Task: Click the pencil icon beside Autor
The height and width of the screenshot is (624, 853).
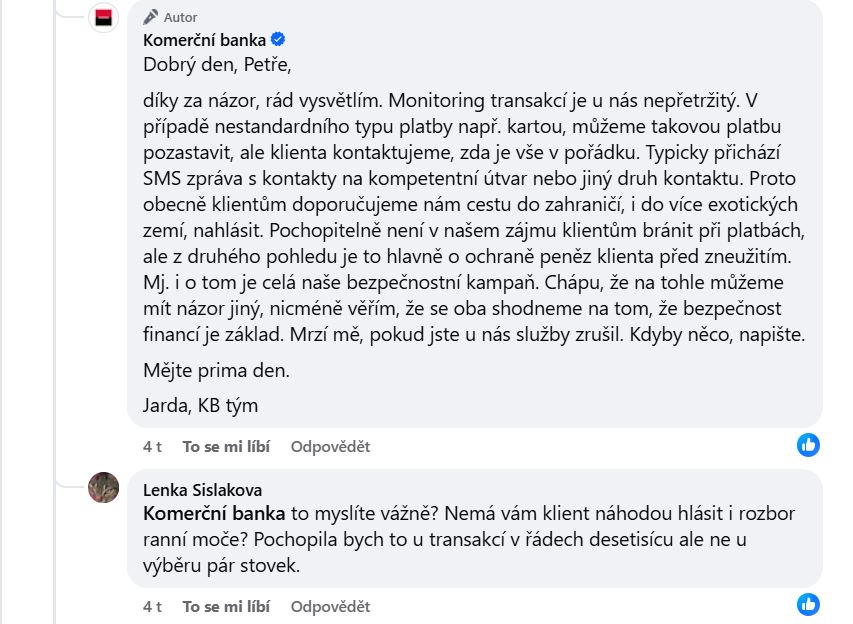Action: [151, 17]
